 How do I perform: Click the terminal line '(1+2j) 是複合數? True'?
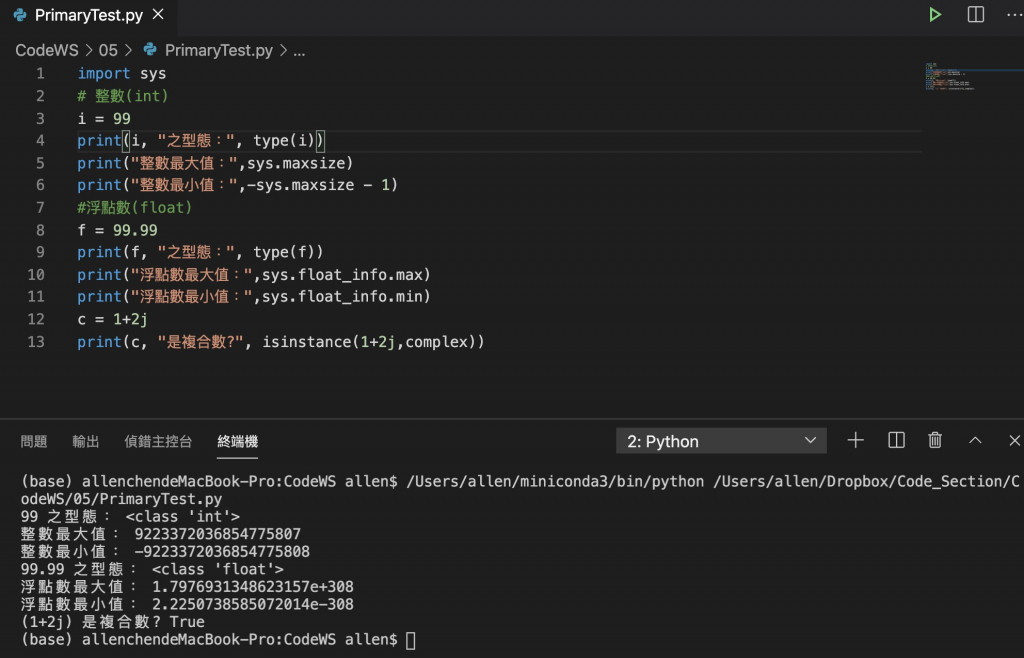[x=112, y=622]
